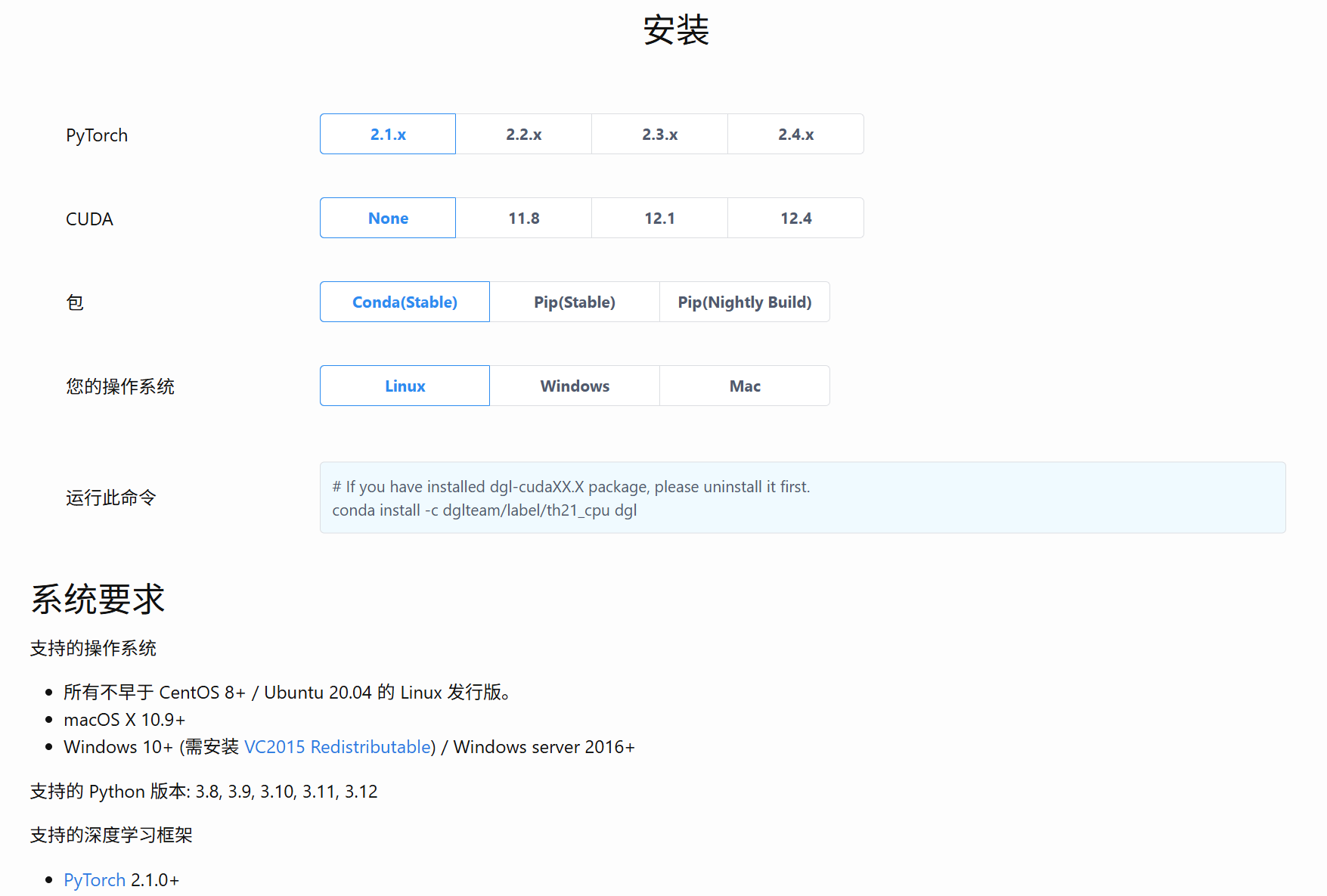The image size is (1327, 896).
Task: Click the 您的操作系统 row label
Action: pyautogui.click(x=120, y=386)
